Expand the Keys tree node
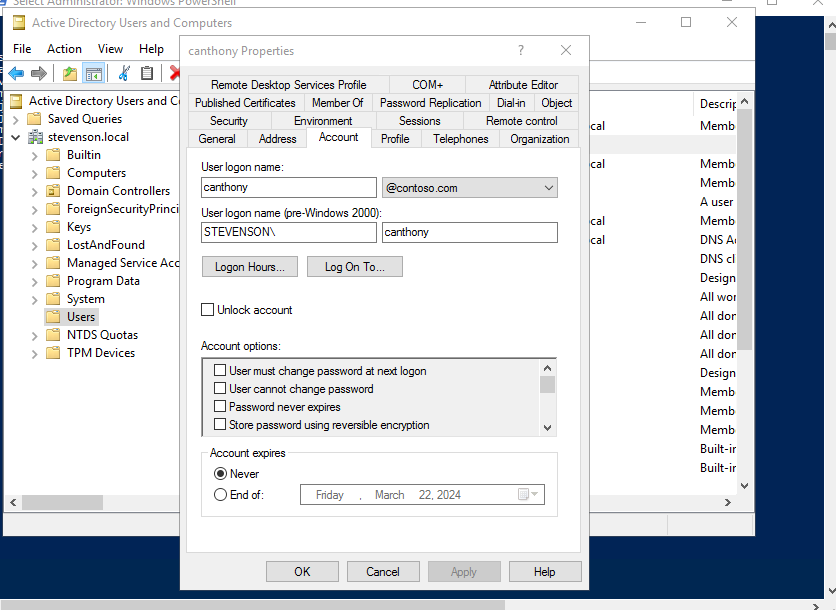Image resolution: width=836 pixels, height=610 pixels. click(x=35, y=228)
